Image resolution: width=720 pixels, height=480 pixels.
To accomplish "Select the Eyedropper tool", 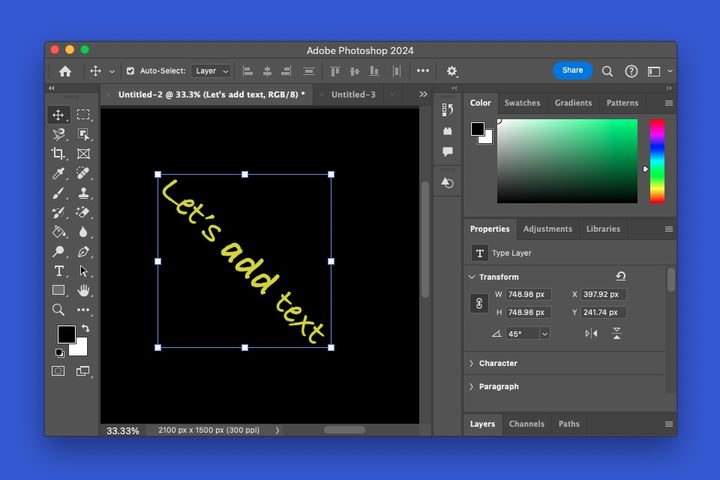I will (58, 173).
